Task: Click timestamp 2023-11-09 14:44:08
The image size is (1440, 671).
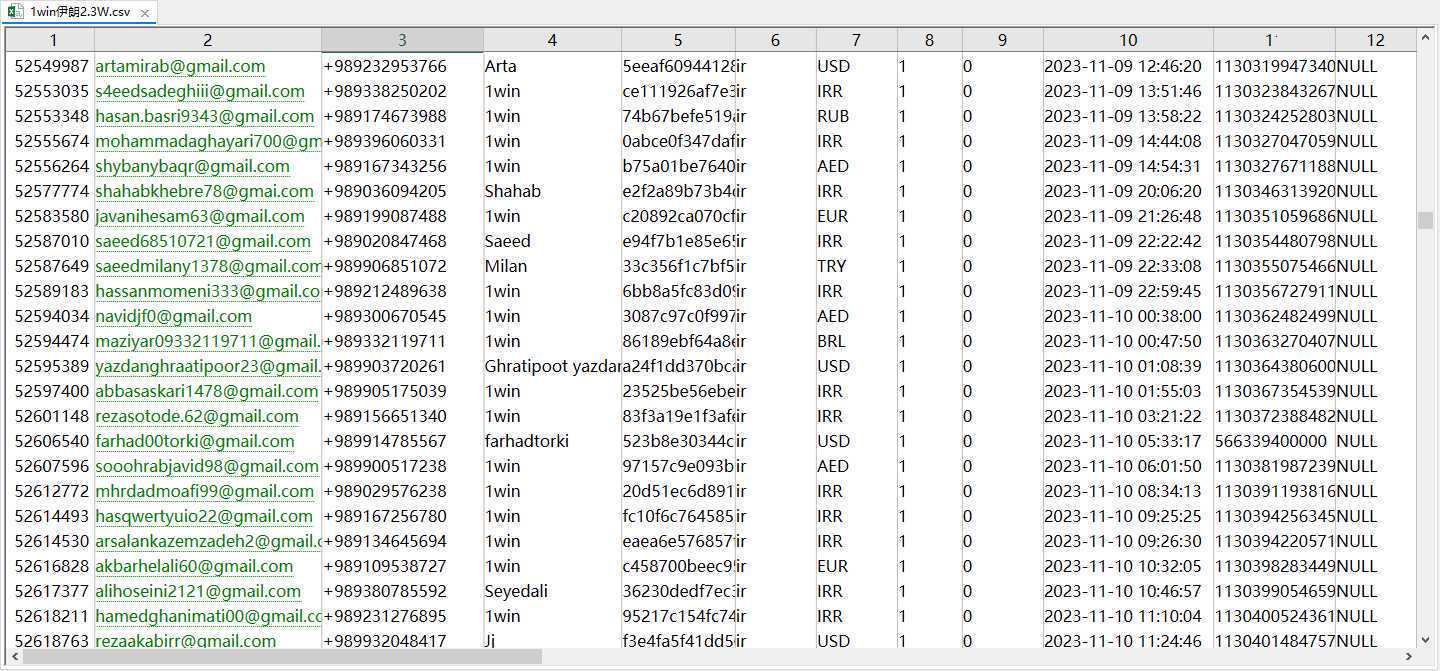Action: (x=1128, y=141)
